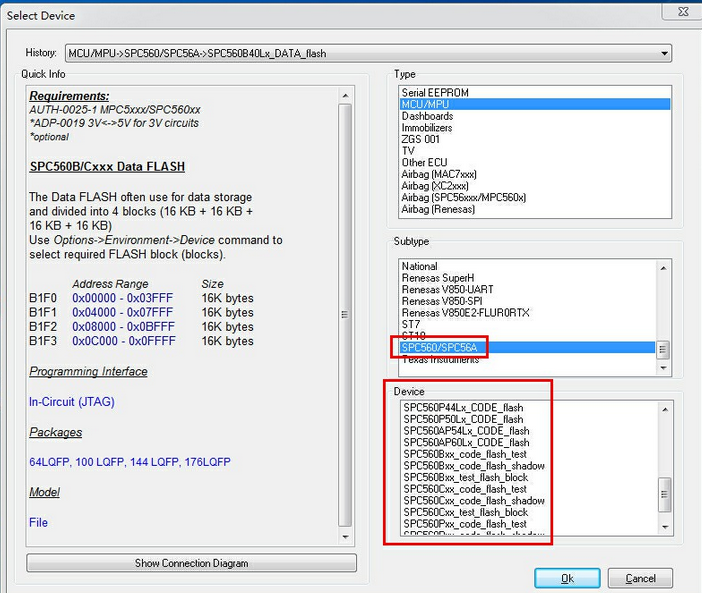Image resolution: width=702 pixels, height=593 pixels.
Task: Click AUTH-0025-1 MPC5xxx/SPC560xx requirement
Action: [115, 110]
